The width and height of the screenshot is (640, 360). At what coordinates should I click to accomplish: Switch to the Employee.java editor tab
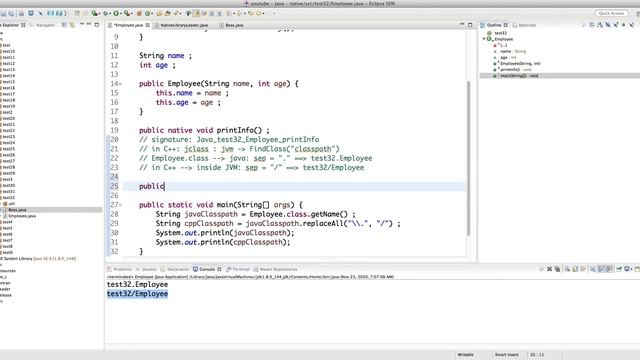128,25
